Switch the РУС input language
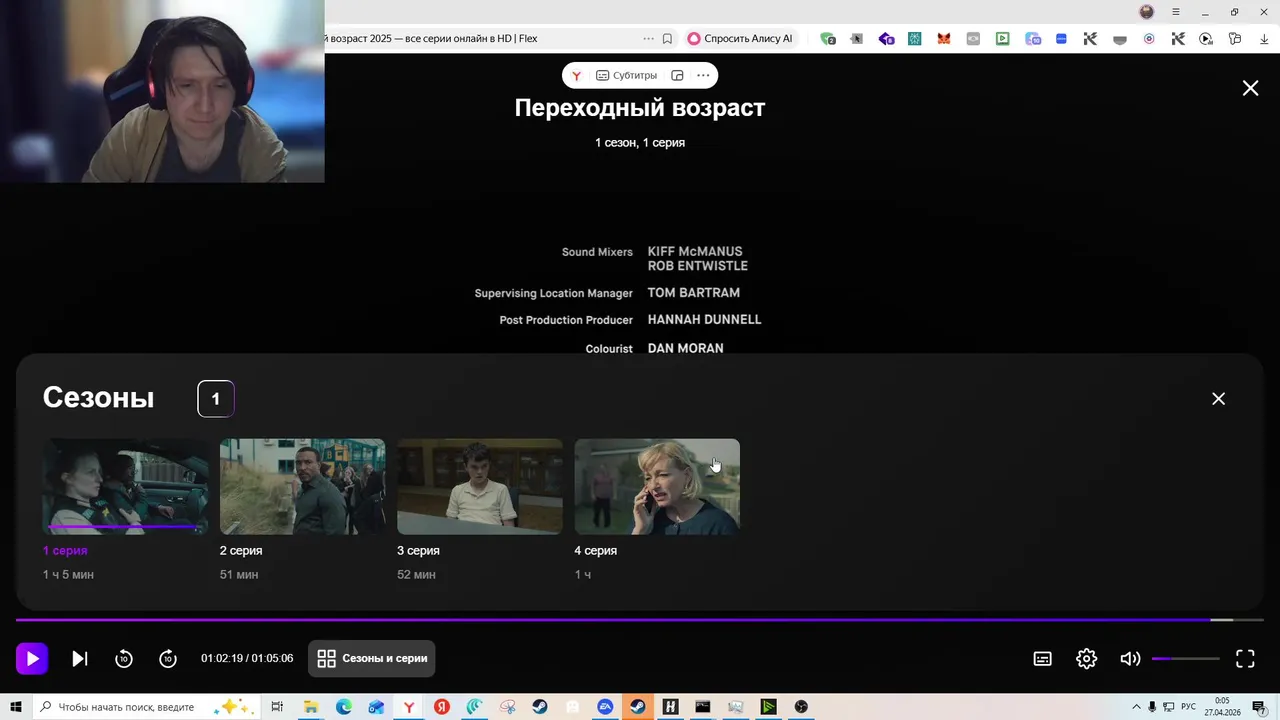The width and height of the screenshot is (1280, 720). (x=1188, y=707)
